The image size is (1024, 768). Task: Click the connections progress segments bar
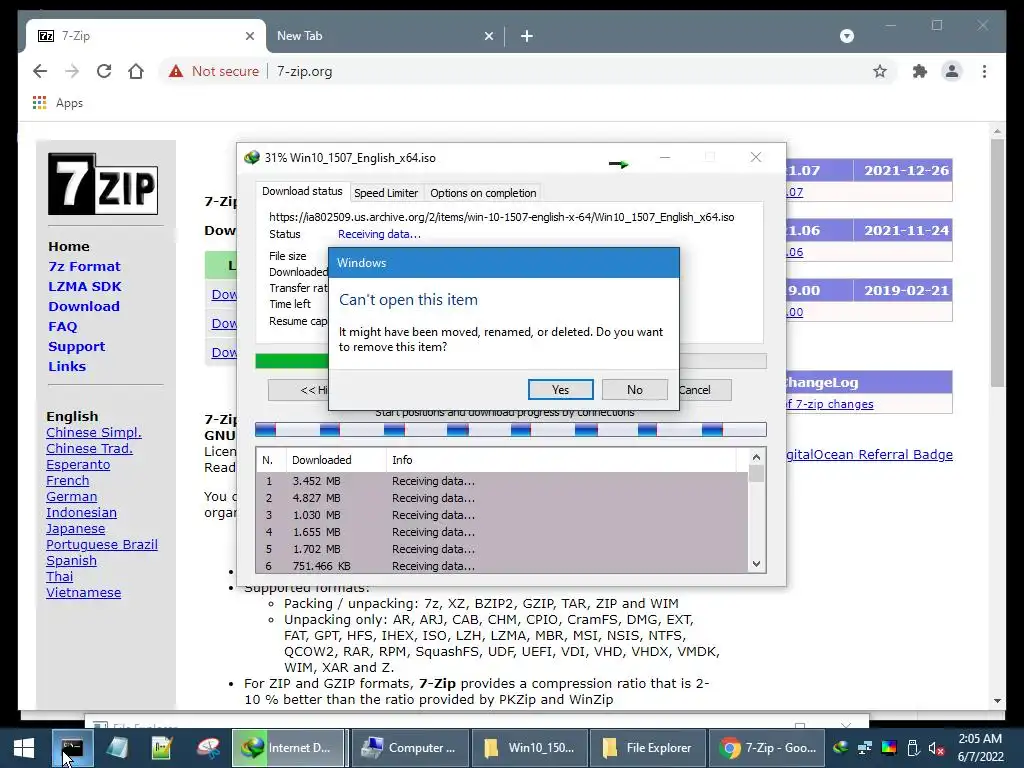click(x=510, y=429)
